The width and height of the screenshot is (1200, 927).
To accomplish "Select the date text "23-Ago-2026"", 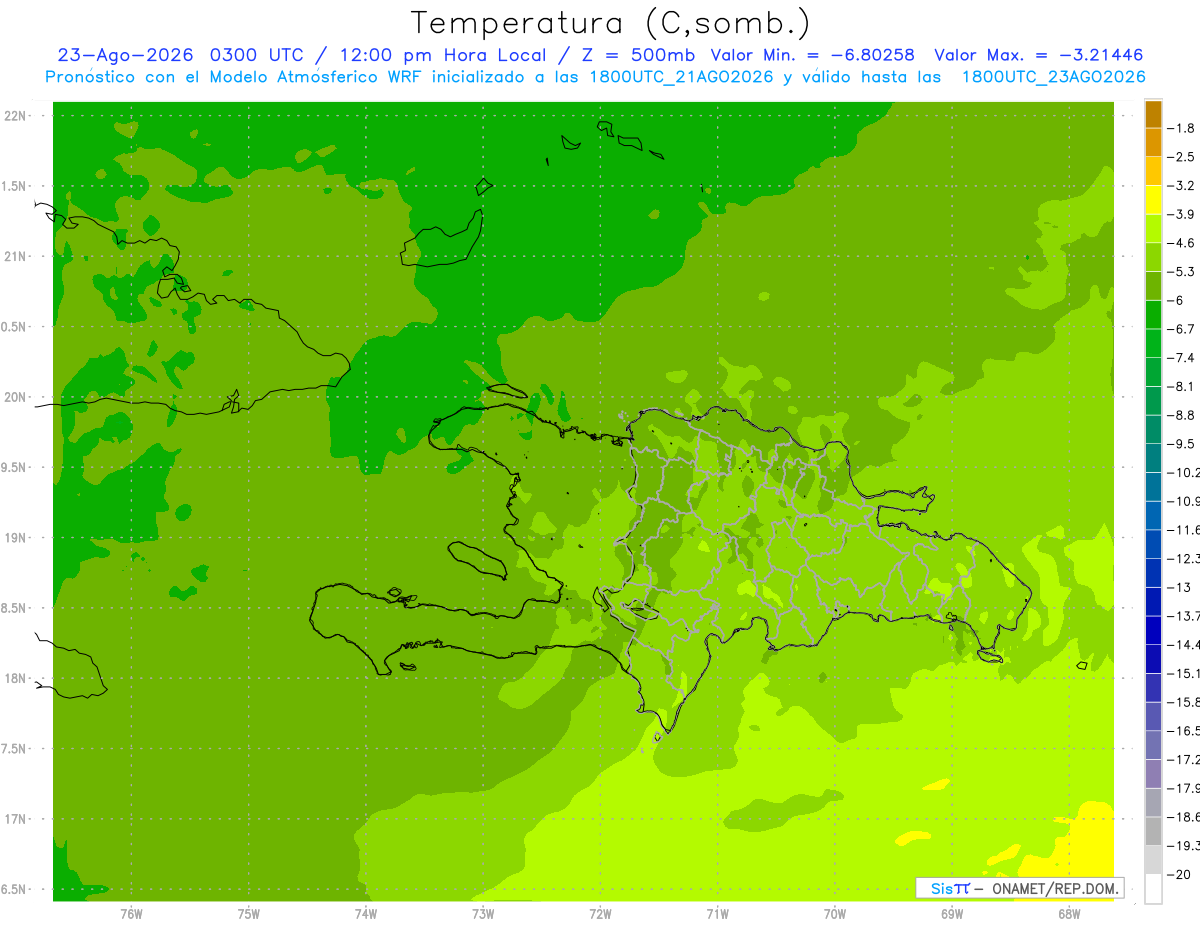I will point(124,55).
